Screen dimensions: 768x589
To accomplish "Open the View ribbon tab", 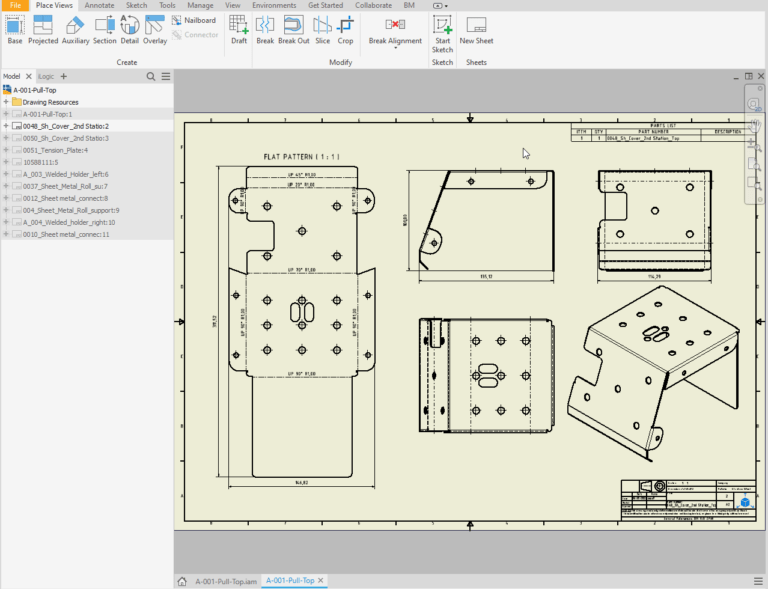I will 233,5.
